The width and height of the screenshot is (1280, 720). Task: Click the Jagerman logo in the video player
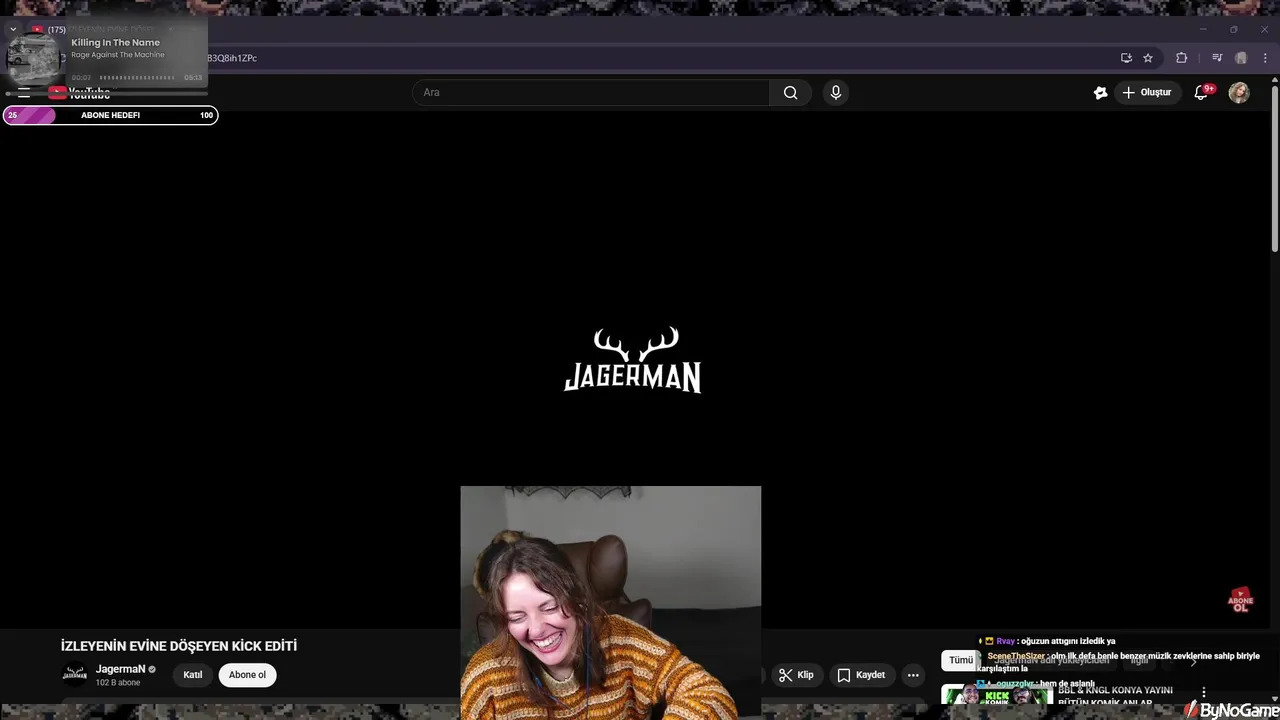(x=633, y=360)
